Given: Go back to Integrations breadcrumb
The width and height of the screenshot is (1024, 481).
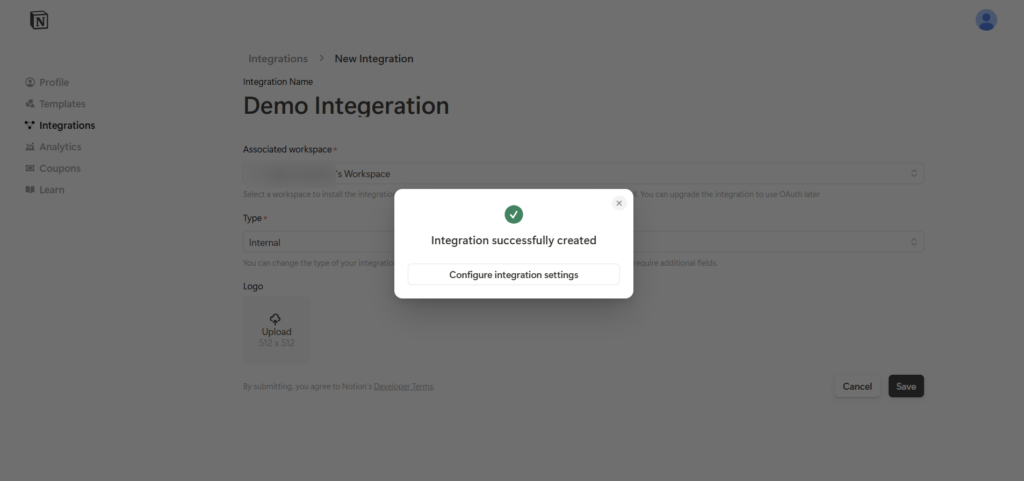Looking at the screenshot, I should click(278, 59).
